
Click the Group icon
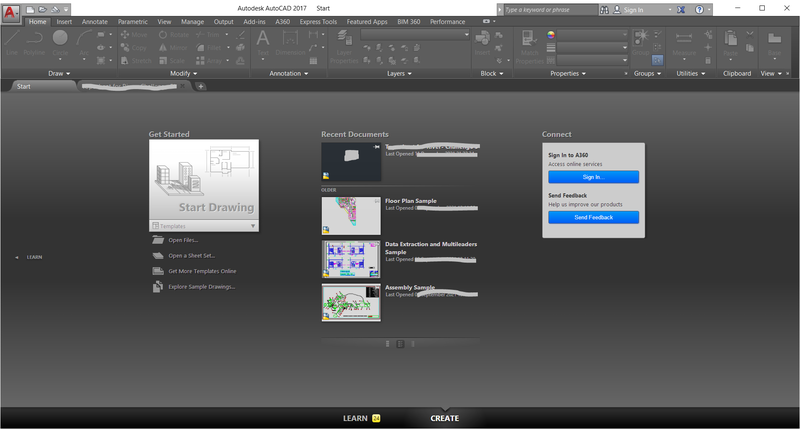point(640,42)
